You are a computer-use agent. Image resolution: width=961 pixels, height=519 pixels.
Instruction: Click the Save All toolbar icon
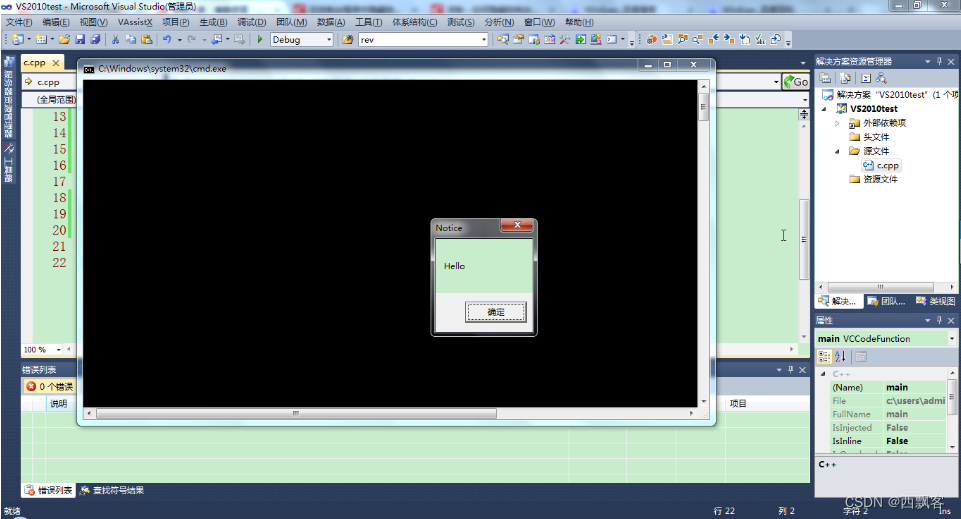(95, 39)
